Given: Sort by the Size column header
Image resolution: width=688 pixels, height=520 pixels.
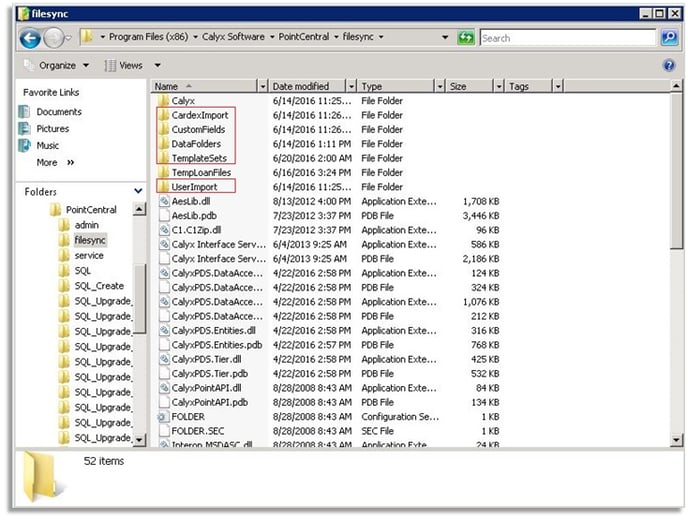Looking at the screenshot, I should (470, 86).
